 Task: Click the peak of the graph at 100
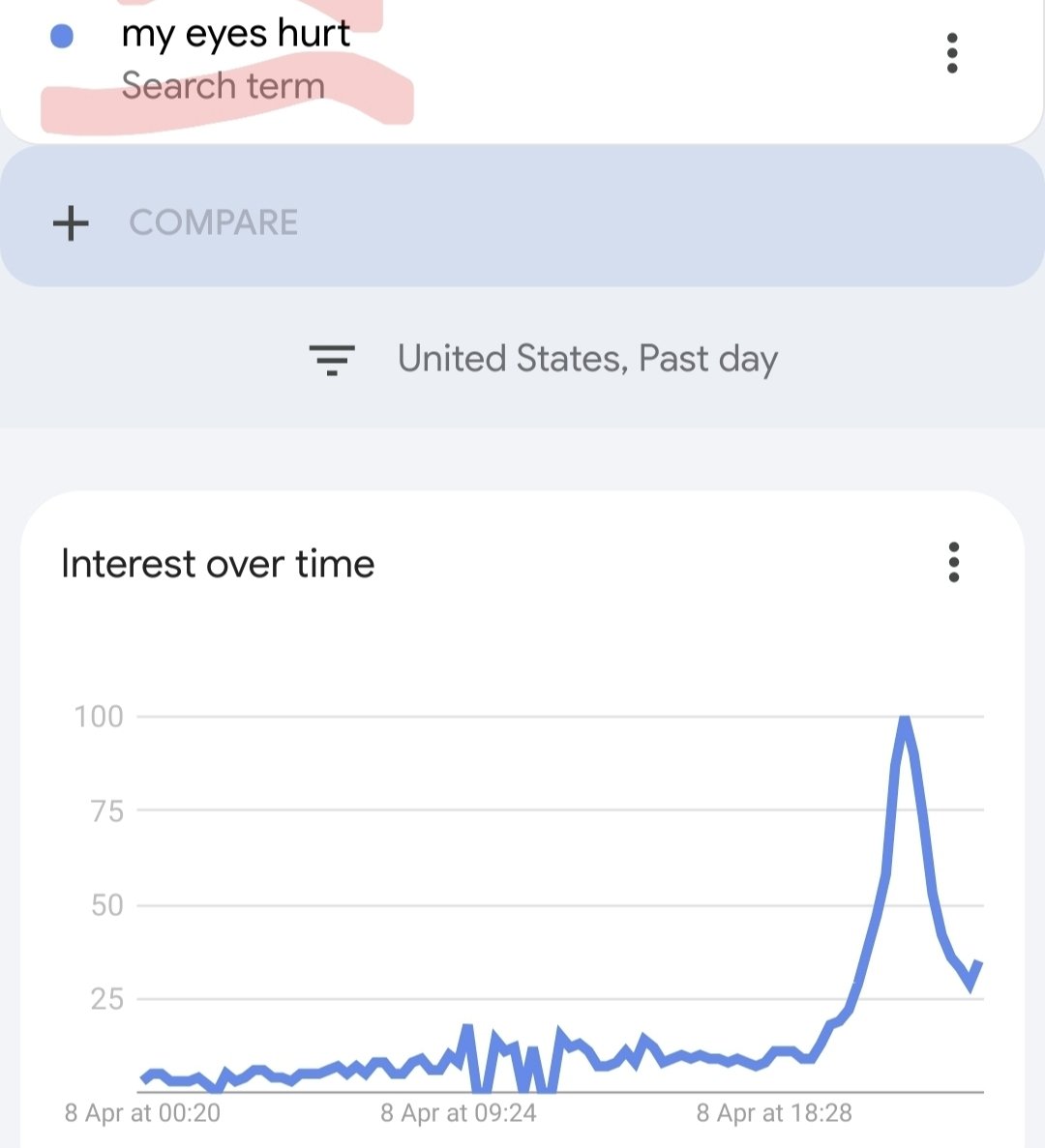[905, 720]
